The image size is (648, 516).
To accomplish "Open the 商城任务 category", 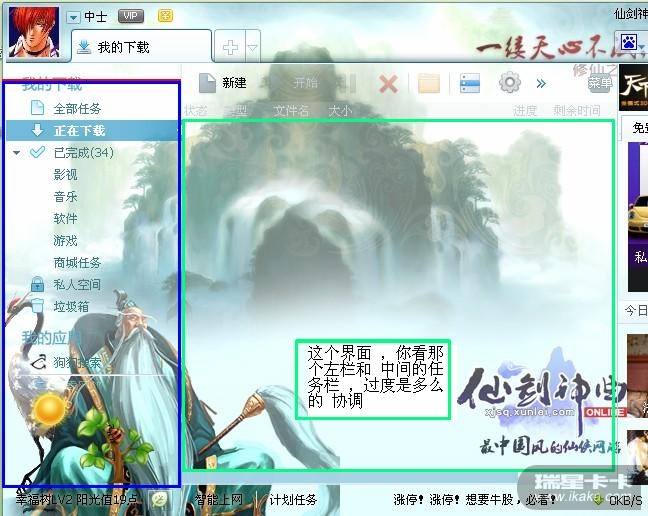I will (77, 262).
